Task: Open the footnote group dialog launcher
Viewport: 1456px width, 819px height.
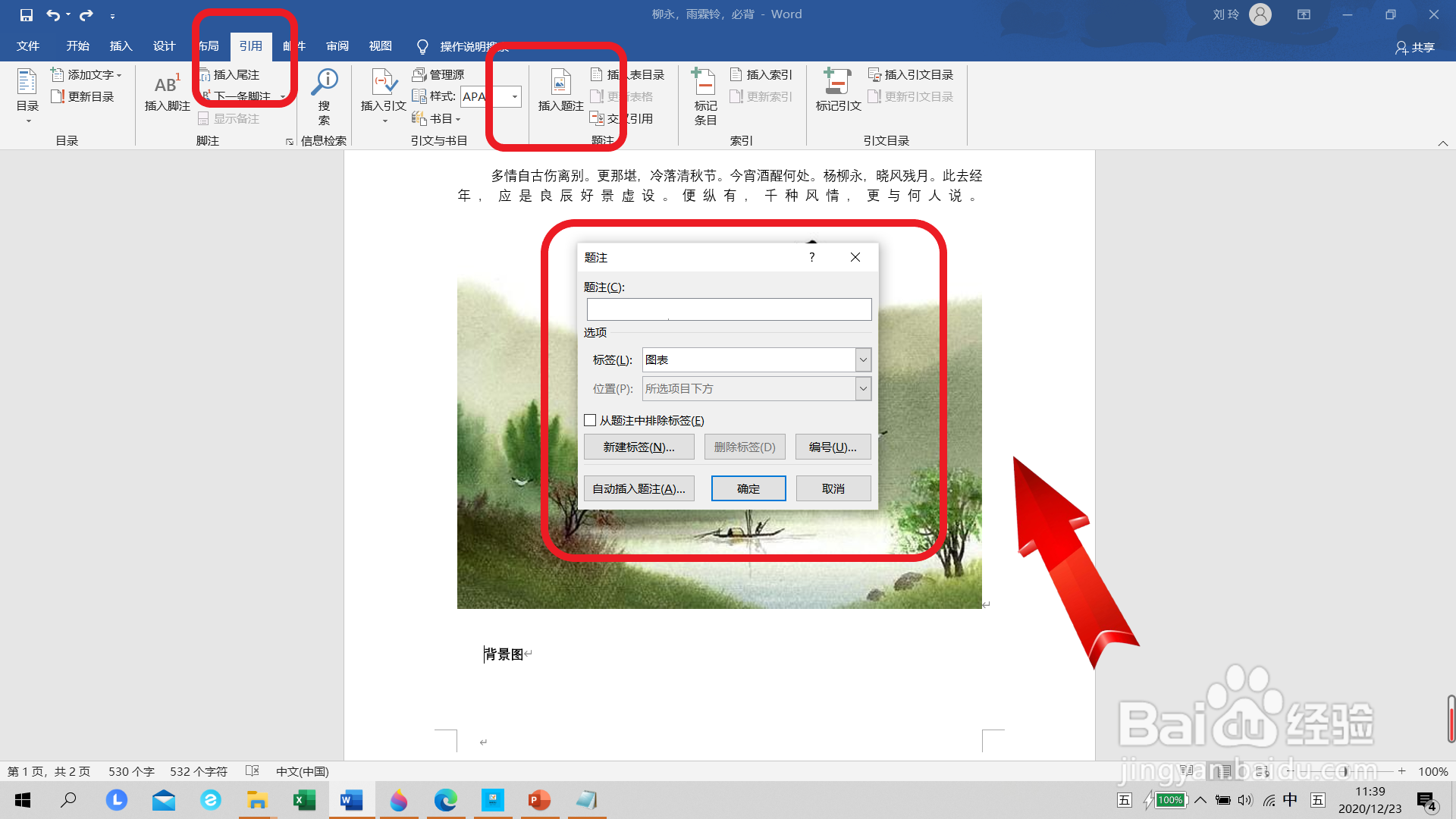Action: [289, 142]
